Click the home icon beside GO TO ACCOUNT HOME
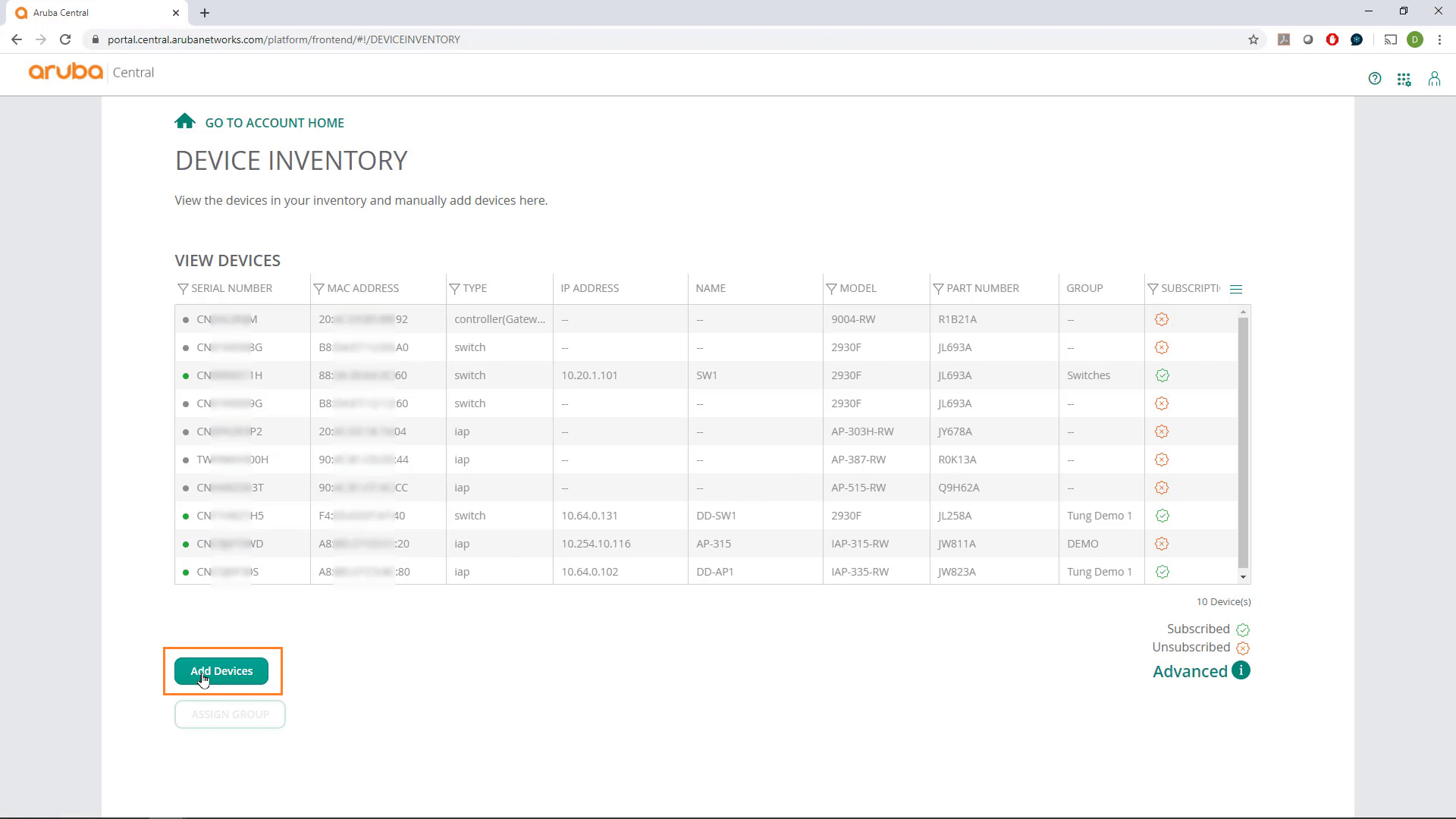The image size is (1456, 819). [184, 120]
